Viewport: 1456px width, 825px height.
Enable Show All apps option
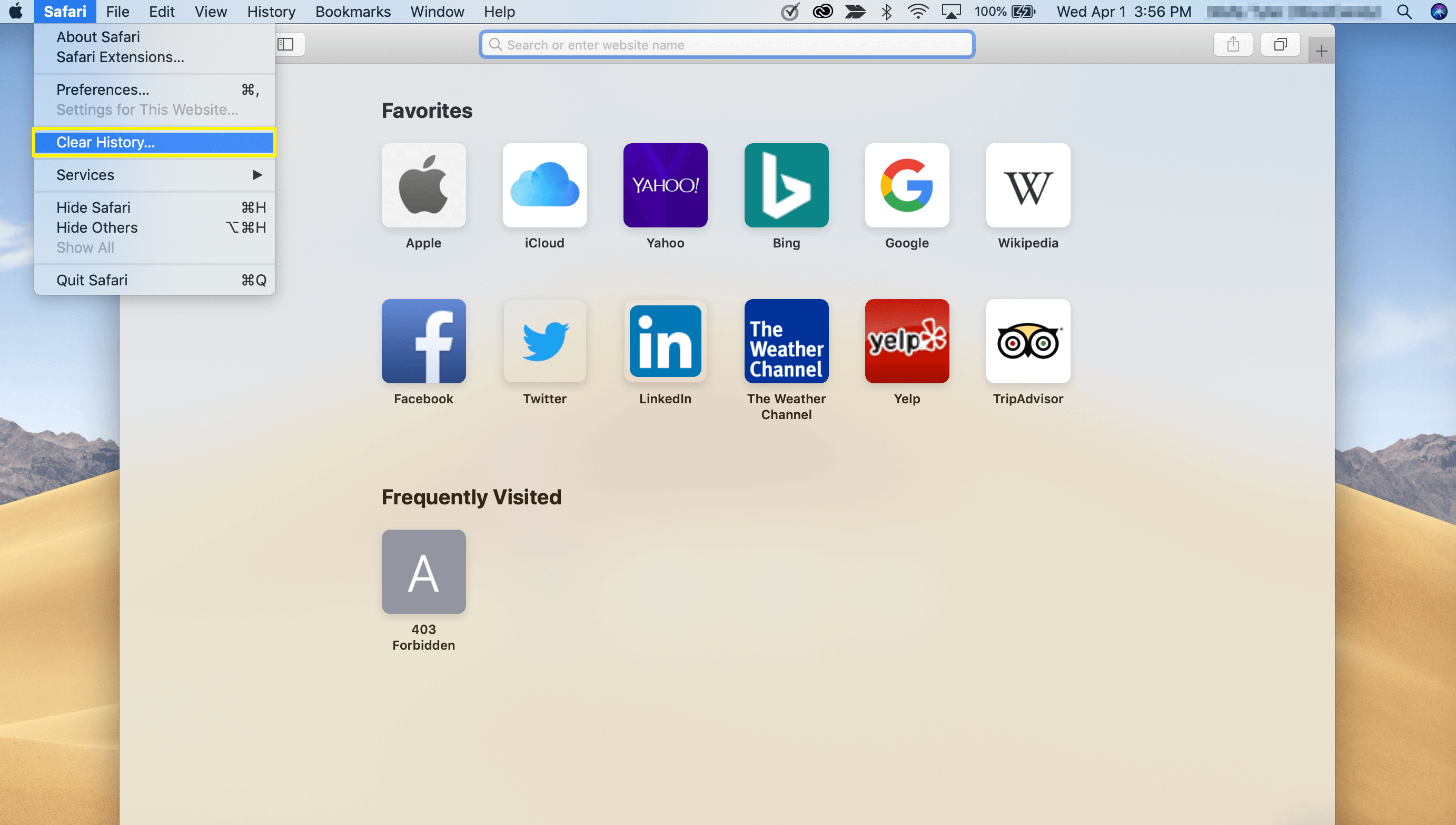(84, 247)
